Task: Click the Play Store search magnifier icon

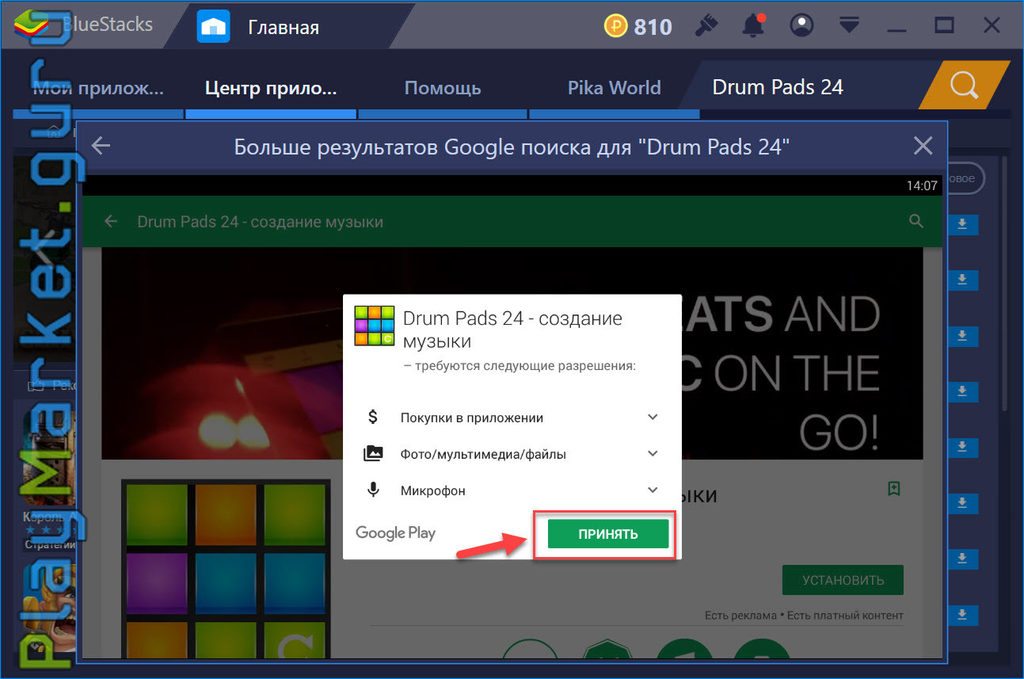Action: pyautogui.click(x=916, y=221)
